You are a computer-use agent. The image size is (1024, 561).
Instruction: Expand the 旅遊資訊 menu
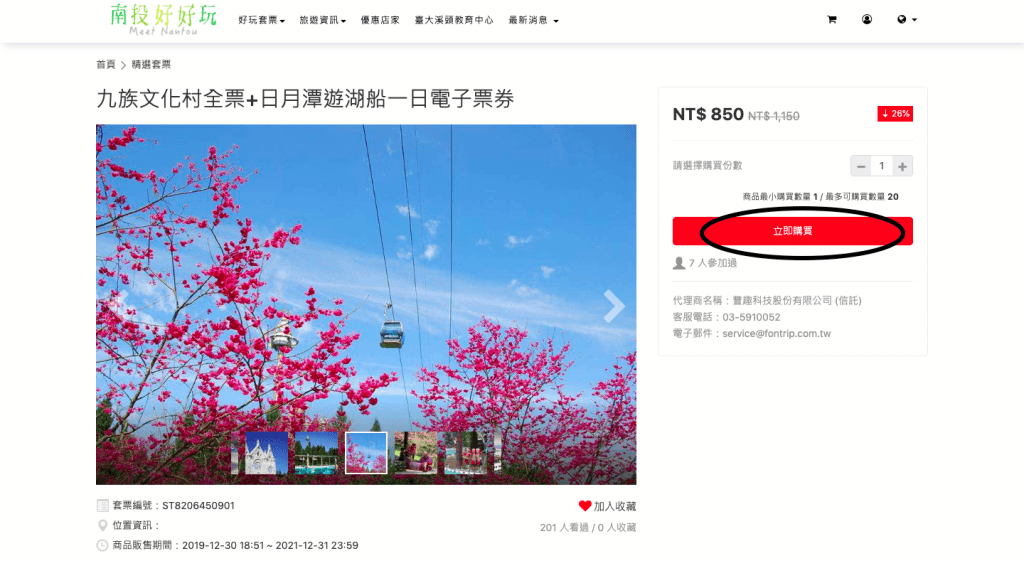(323, 20)
